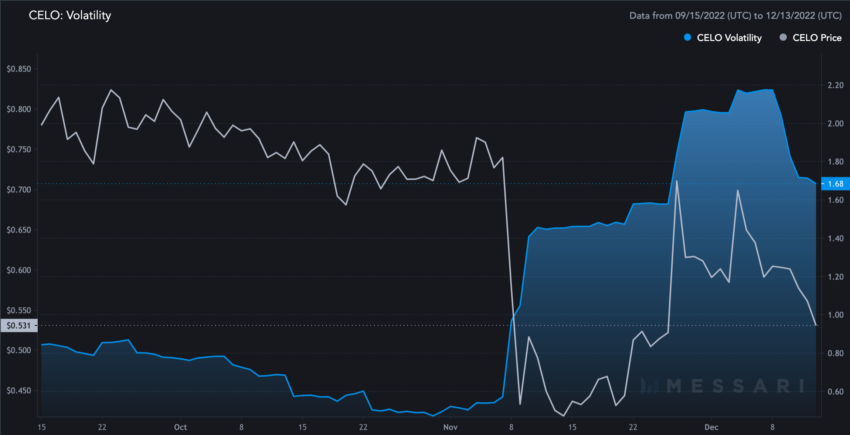Click the $0.650 price axis label
This screenshot has height=435, width=850.
[18, 230]
